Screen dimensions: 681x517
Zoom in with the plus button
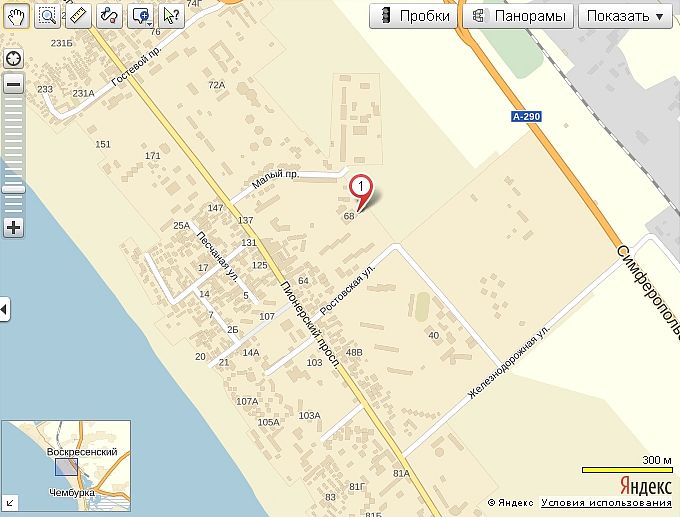coord(13,227)
